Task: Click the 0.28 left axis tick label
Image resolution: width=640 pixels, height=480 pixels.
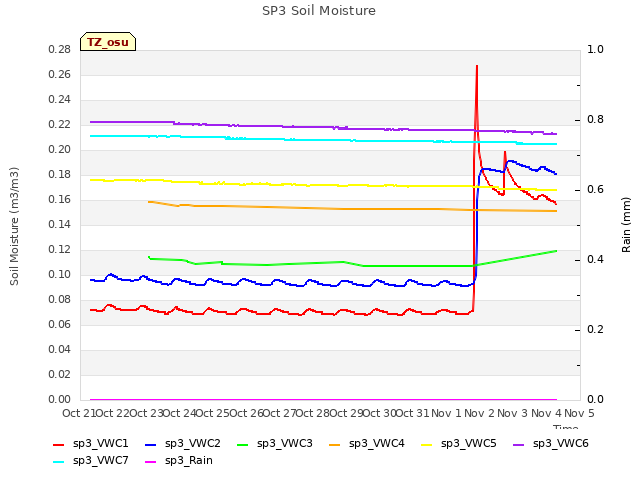Action: 60,50
